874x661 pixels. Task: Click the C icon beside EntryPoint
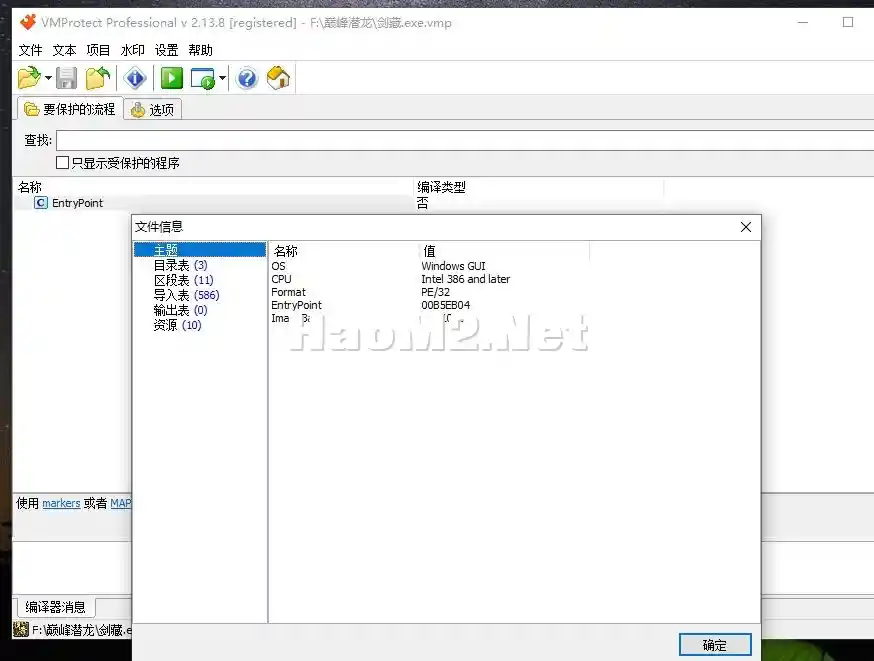point(41,203)
